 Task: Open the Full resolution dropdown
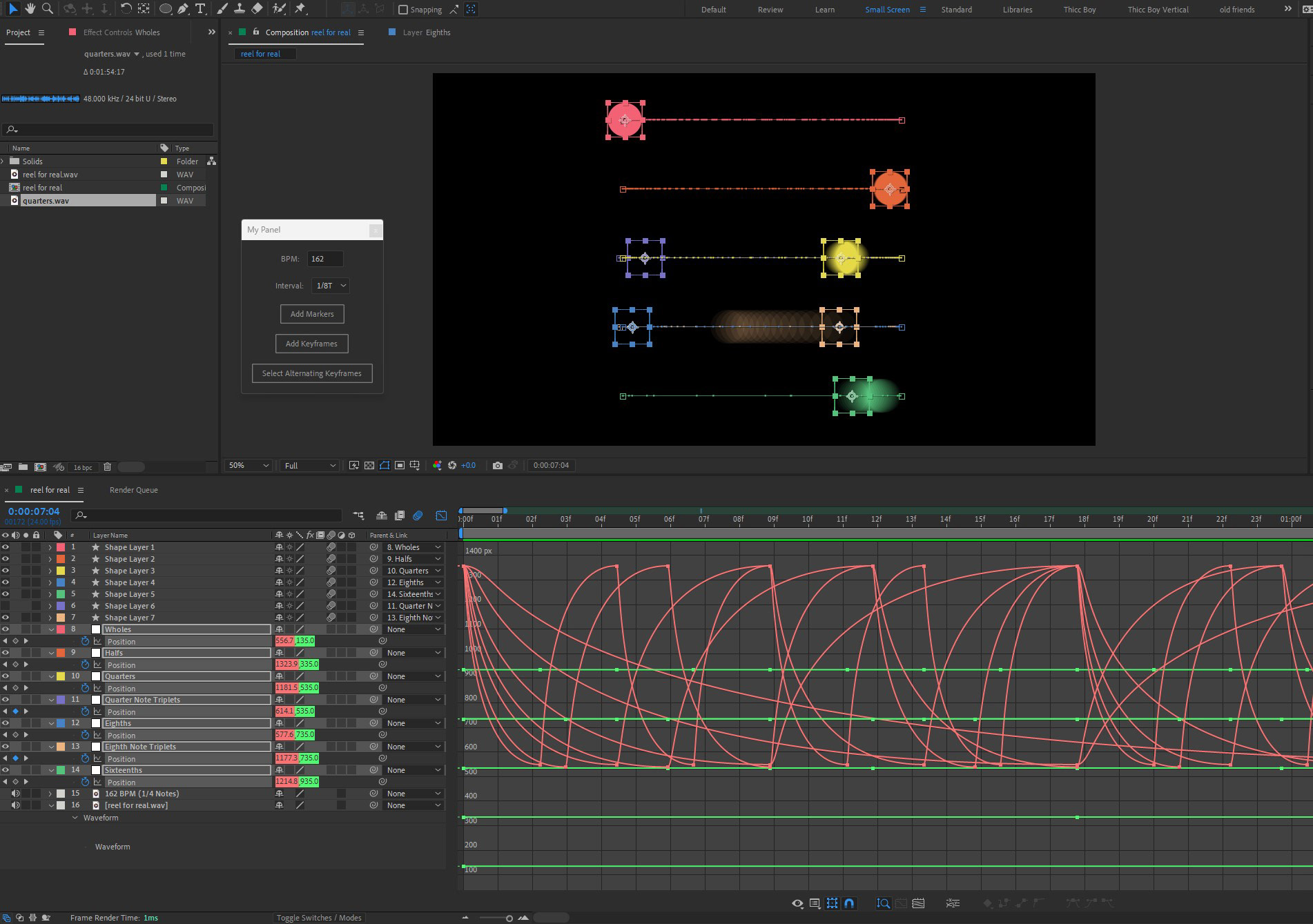click(310, 466)
